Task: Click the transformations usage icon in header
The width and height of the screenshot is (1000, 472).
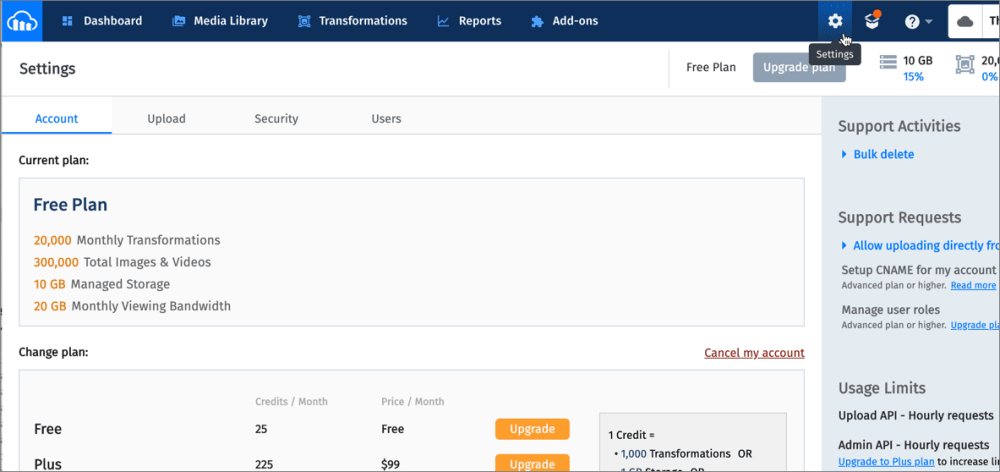Action: coord(964,64)
